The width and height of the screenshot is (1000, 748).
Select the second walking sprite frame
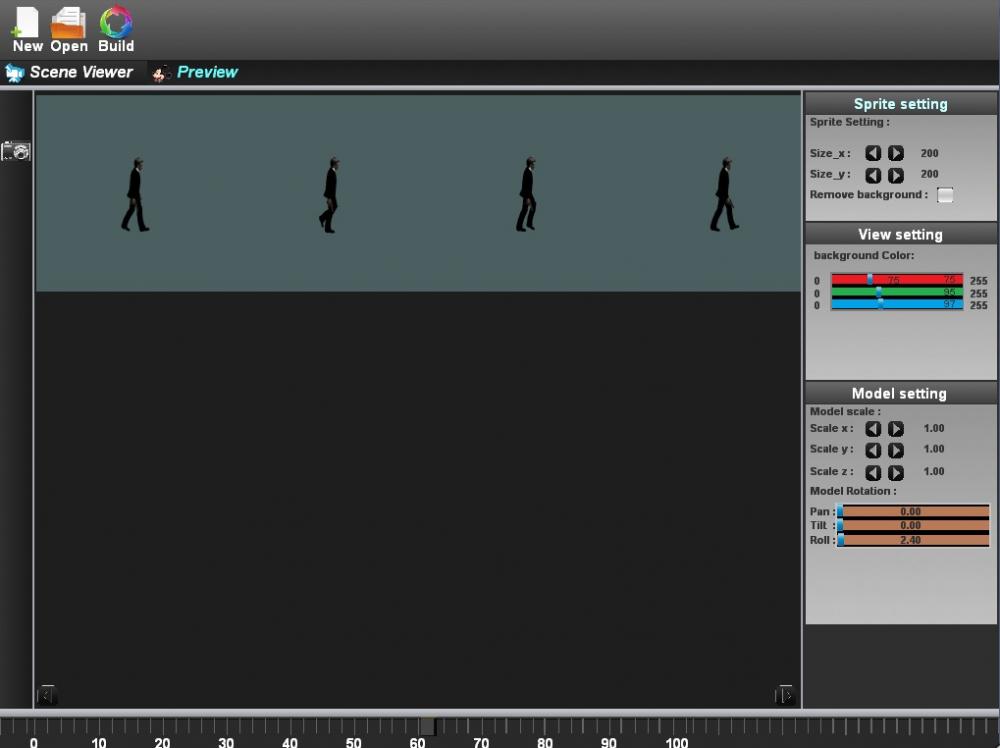tap(329, 194)
